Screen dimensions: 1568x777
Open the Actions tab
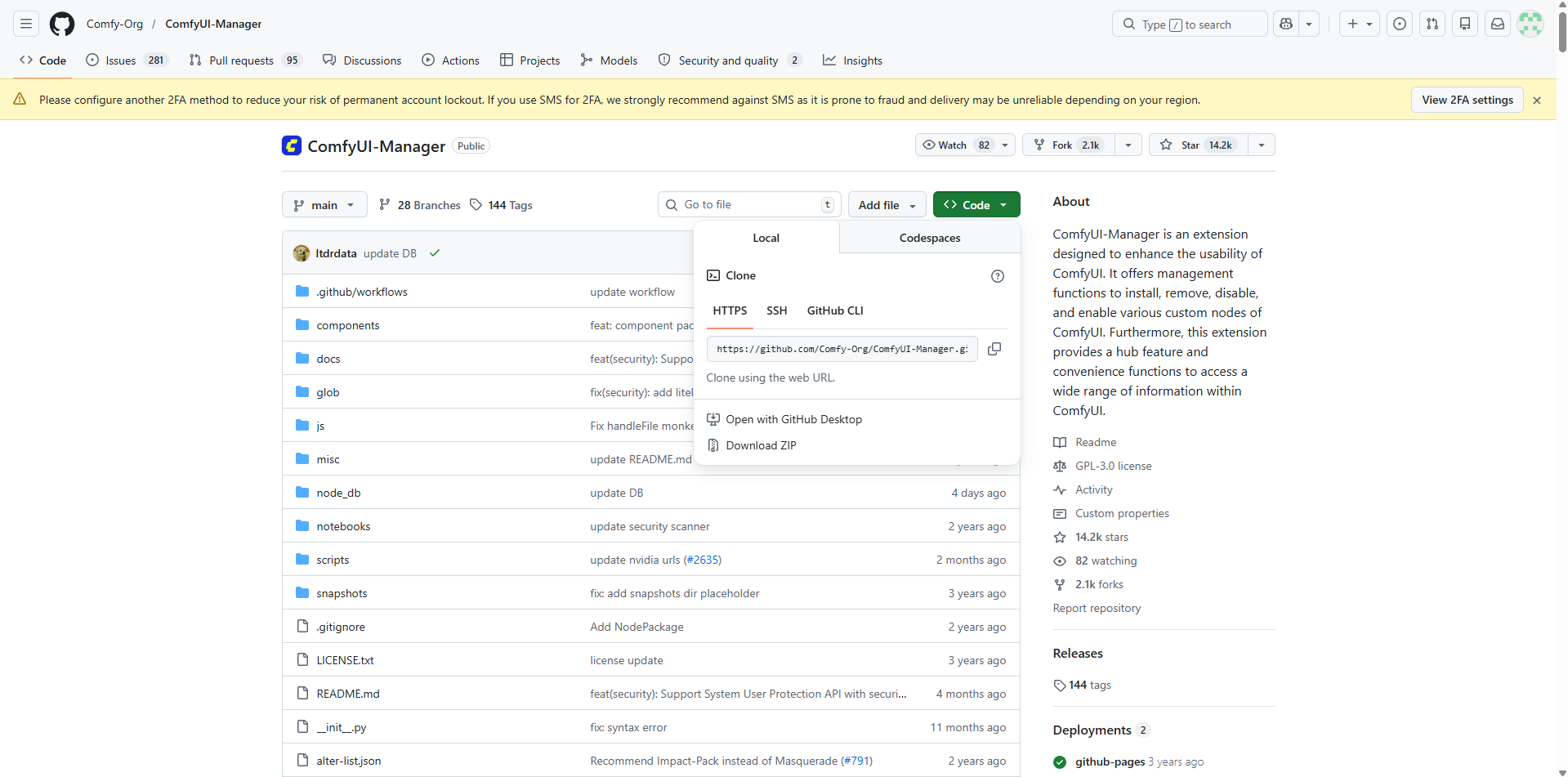pos(450,60)
